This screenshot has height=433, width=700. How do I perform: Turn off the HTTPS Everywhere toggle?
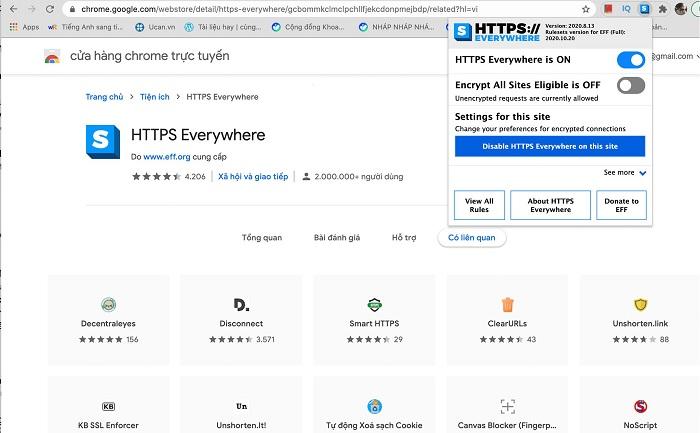coord(631,60)
